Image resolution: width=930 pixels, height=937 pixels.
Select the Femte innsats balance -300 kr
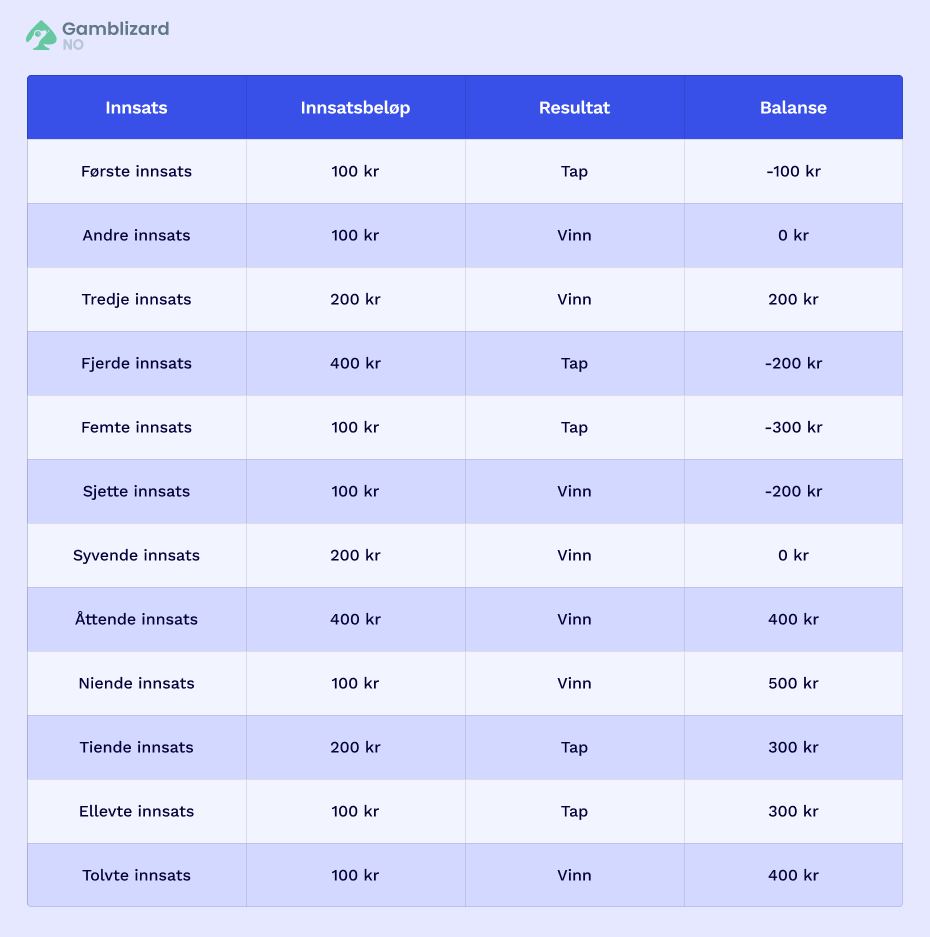[x=793, y=427]
